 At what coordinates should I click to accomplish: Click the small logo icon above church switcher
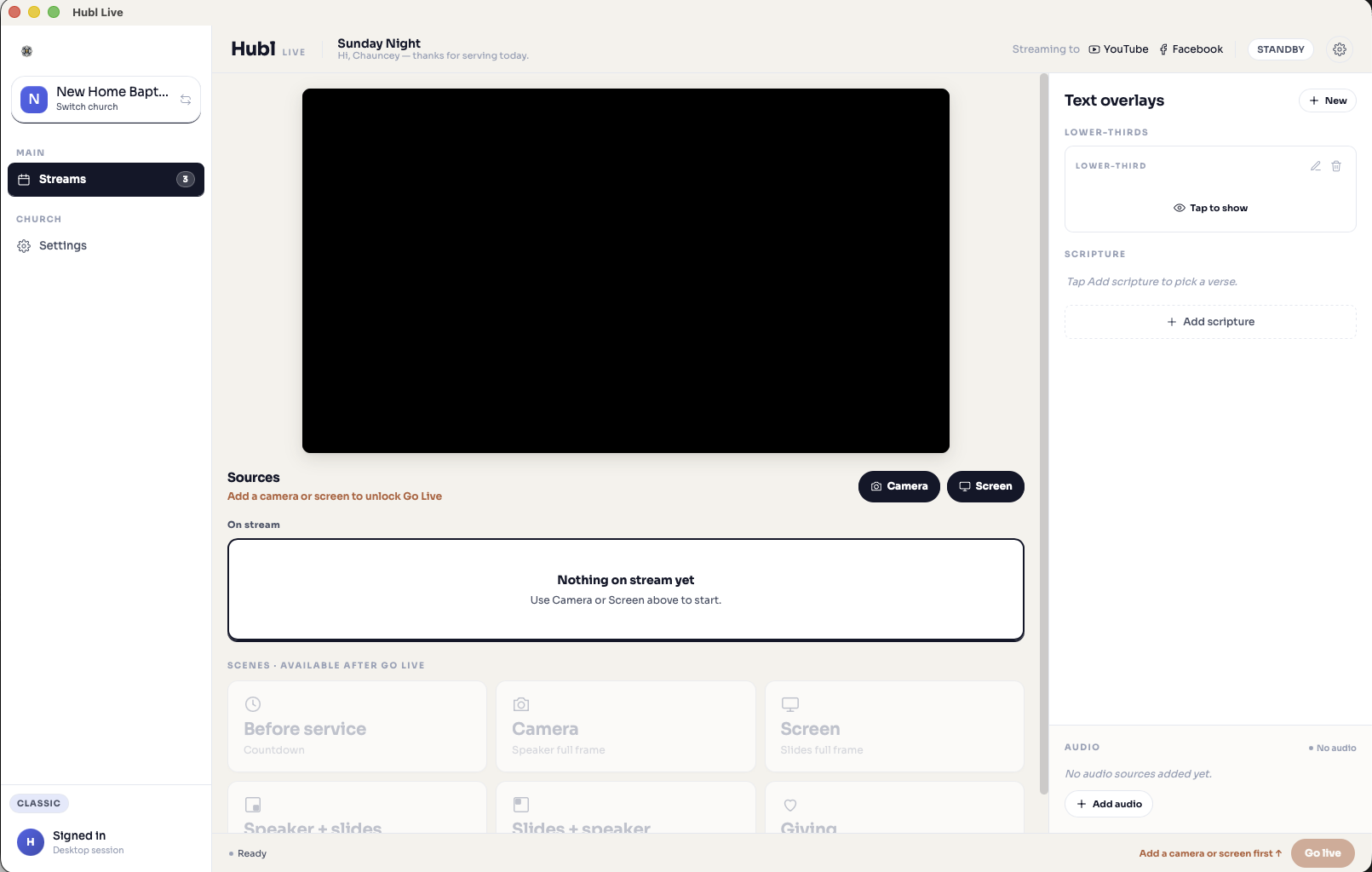pyautogui.click(x=27, y=51)
